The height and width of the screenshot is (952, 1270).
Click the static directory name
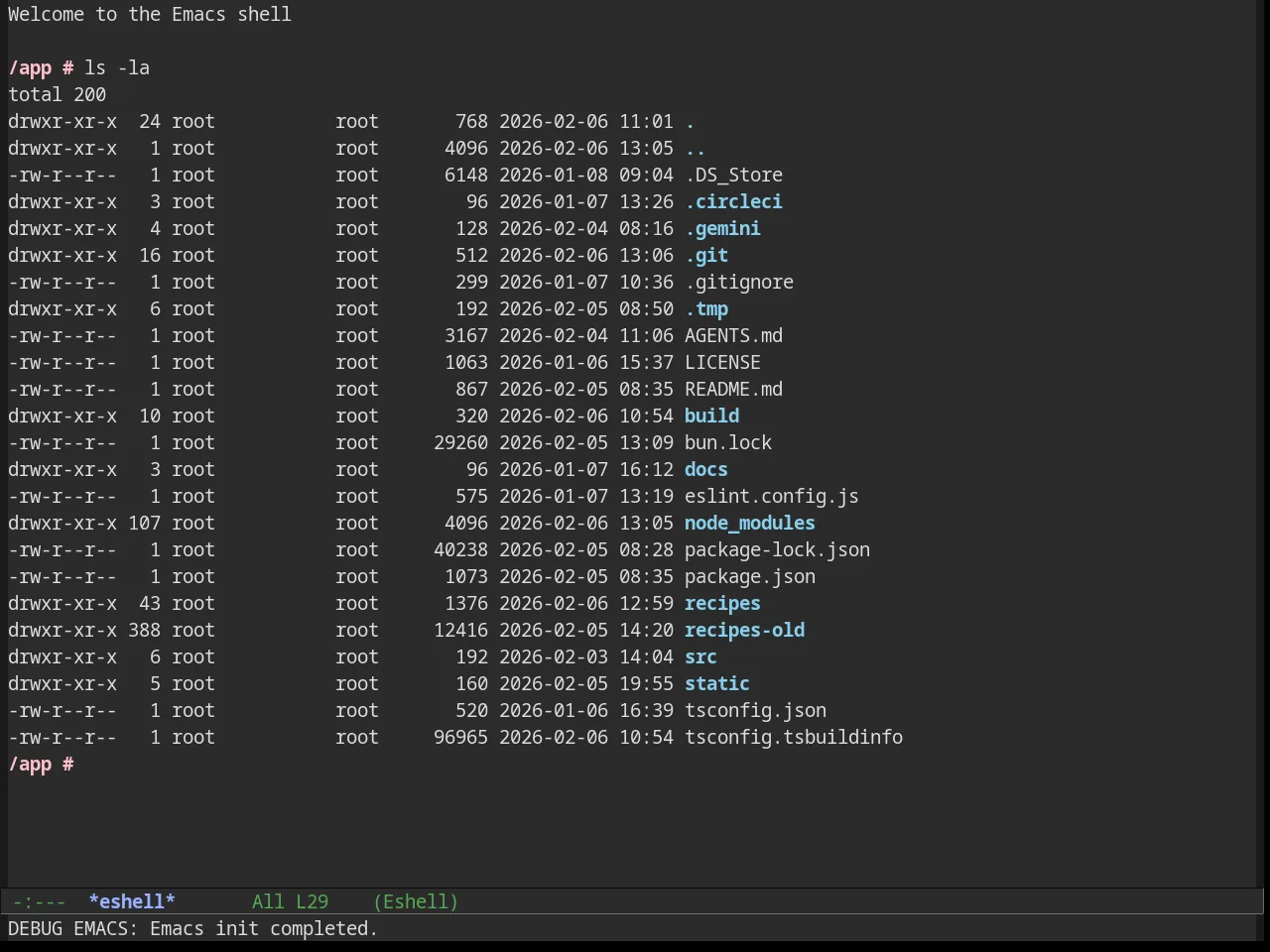pos(717,683)
